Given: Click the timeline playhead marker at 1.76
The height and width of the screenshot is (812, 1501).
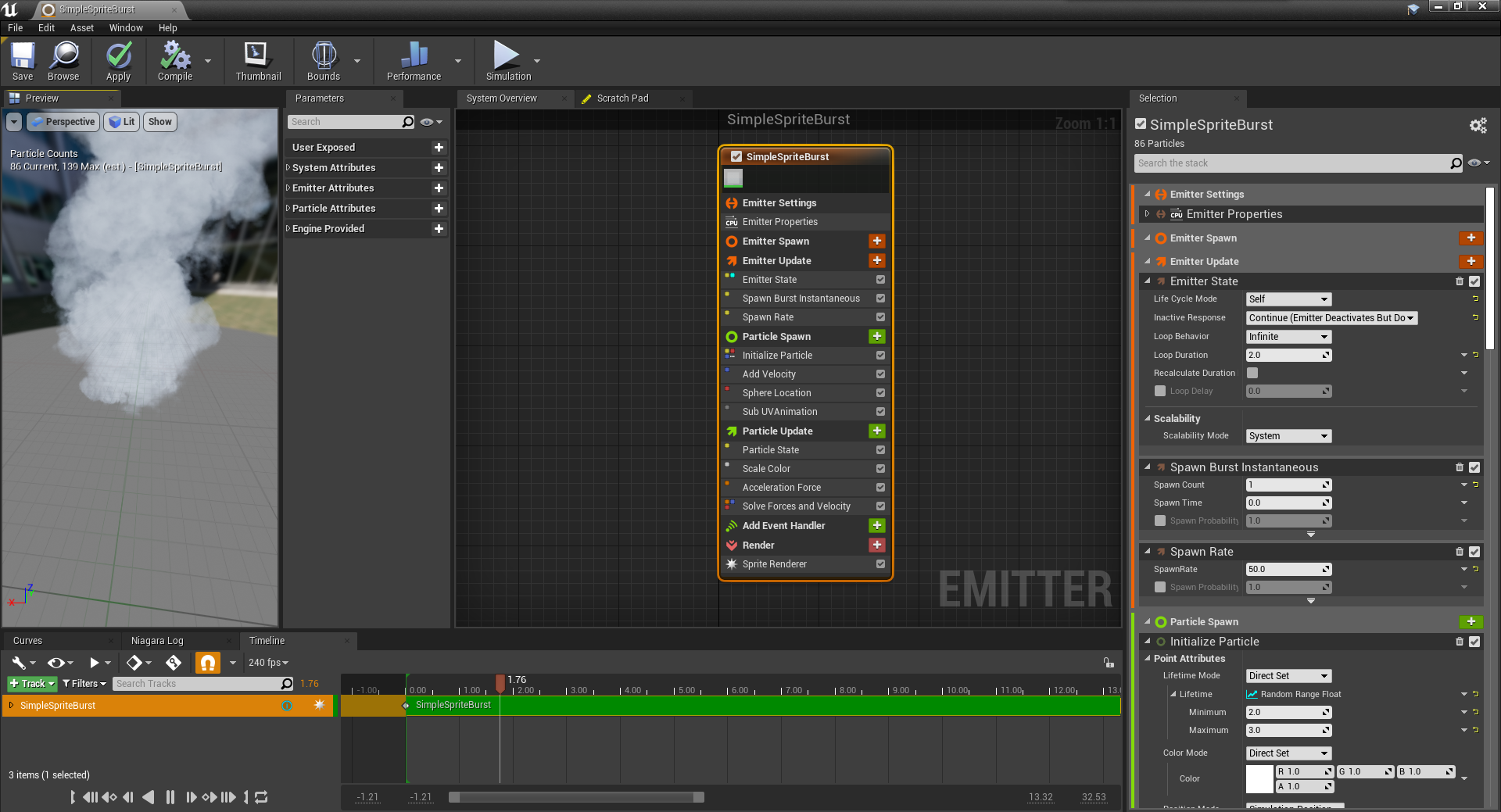Looking at the screenshot, I should tap(500, 682).
